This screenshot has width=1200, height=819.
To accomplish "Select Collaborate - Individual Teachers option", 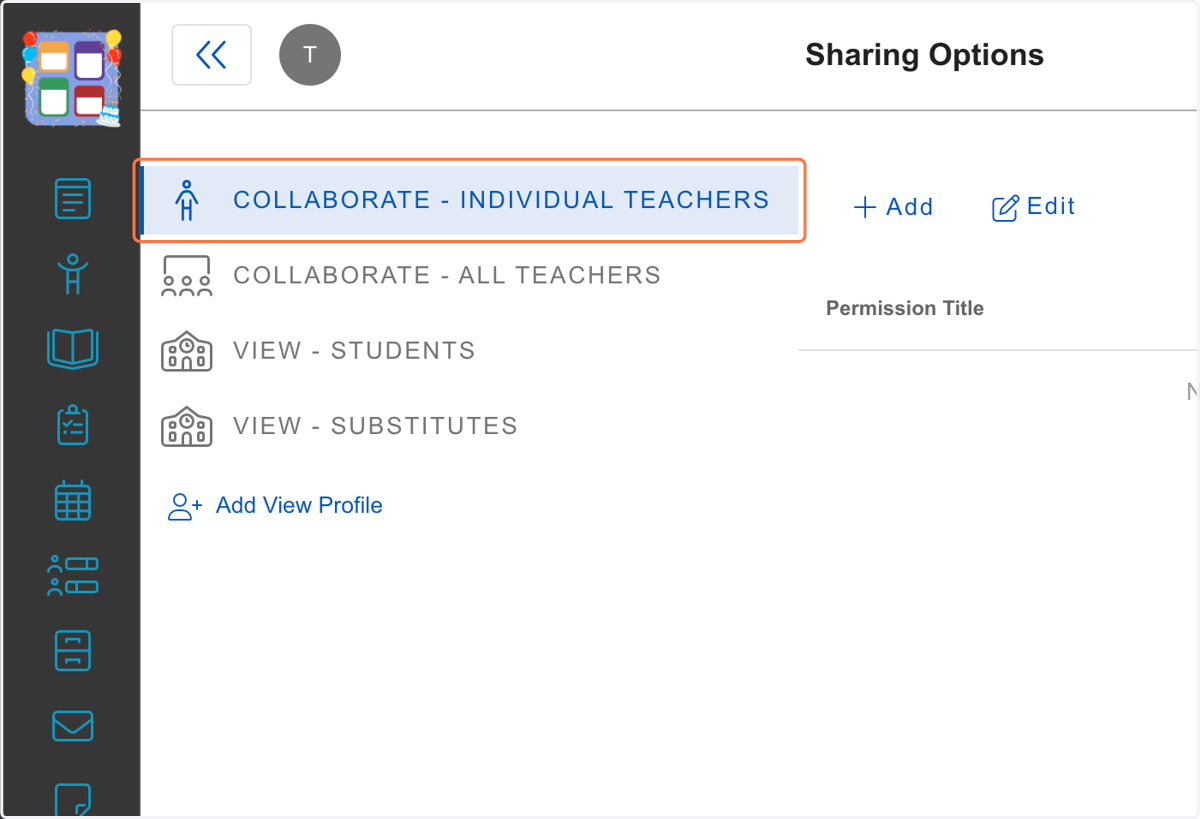I will pos(470,200).
